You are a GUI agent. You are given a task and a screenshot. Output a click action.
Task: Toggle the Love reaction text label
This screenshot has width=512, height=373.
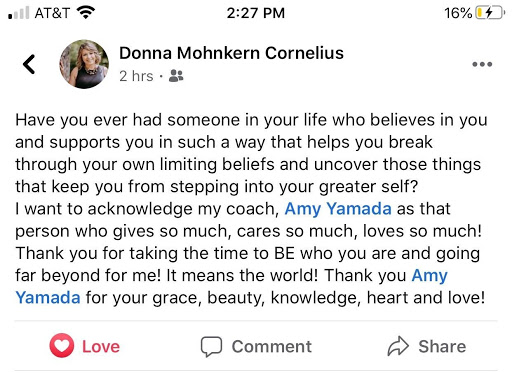[x=101, y=346]
